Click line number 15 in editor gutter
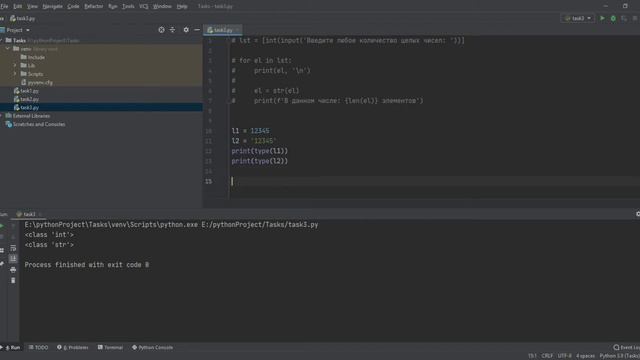Image resolution: width=640 pixels, height=360 pixels. click(x=209, y=181)
